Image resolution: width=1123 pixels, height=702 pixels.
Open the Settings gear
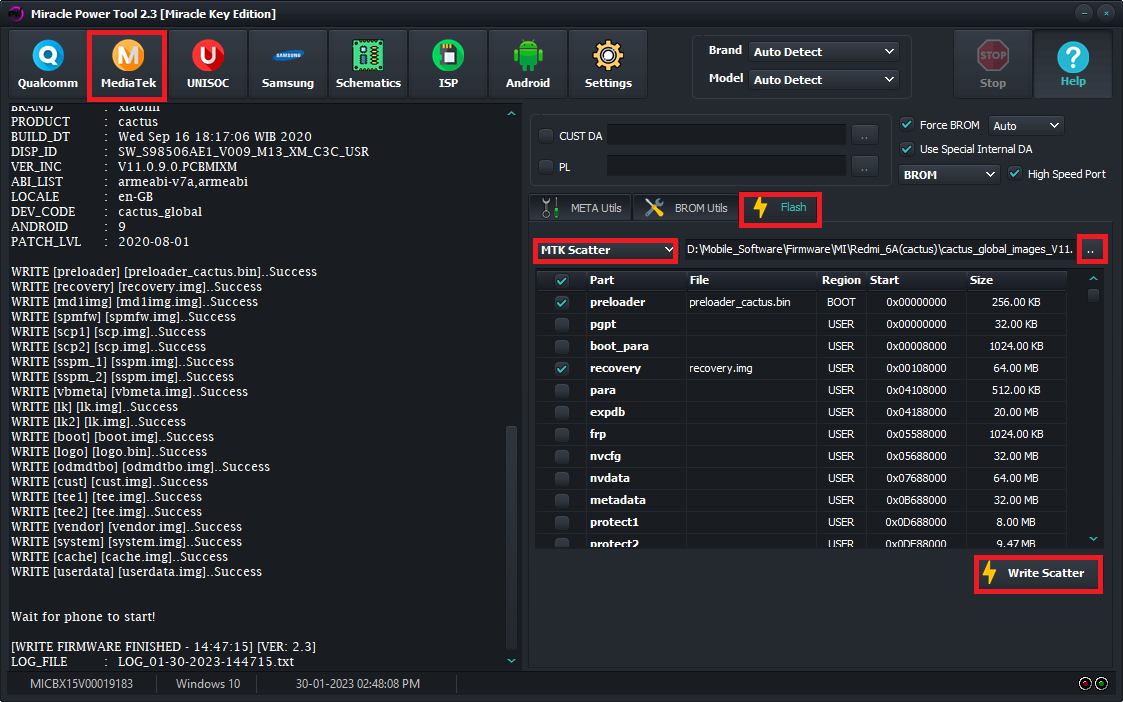click(608, 64)
